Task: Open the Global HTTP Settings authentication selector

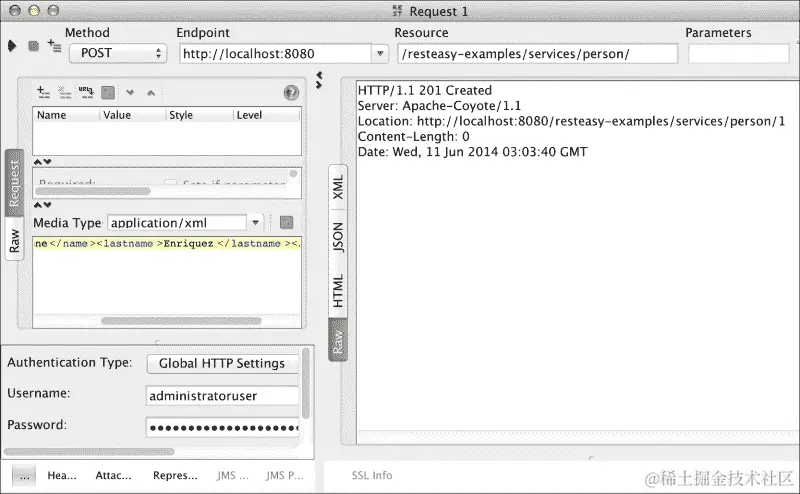Action: (x=222, y=363)
